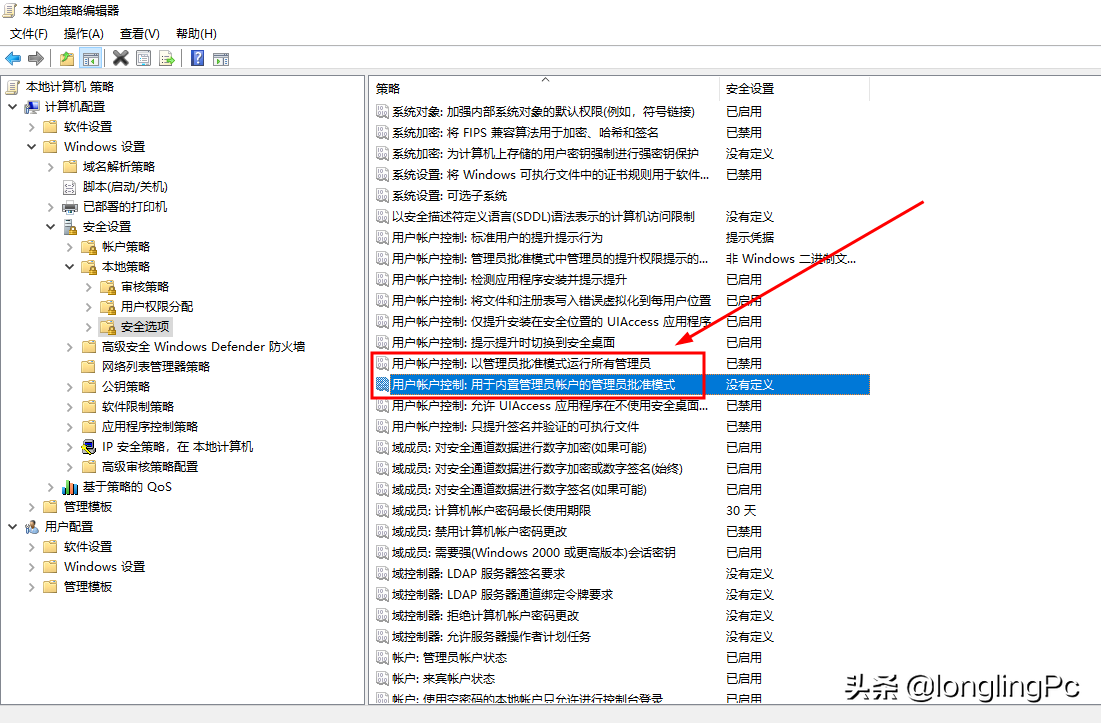This screenshot has width=1101, height=723.
Task: Collapse the 用户配置 tree node
Action: [13, 526]
